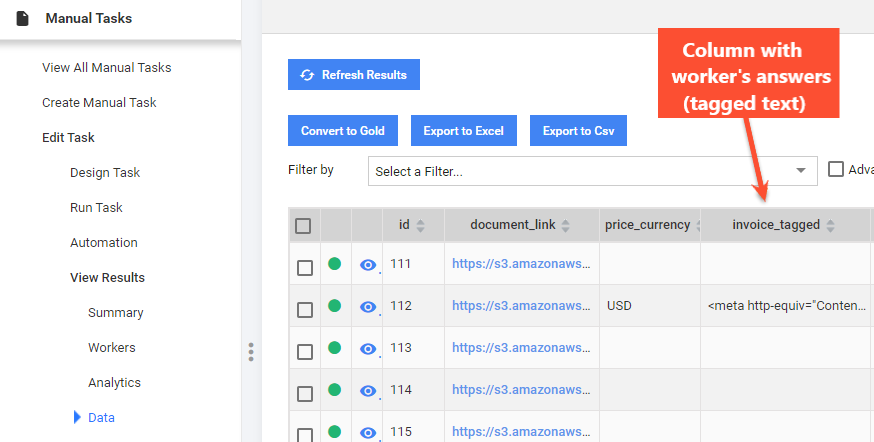874x442 pixels.
Task: Click the green status dot in row 113
Action: pos(334,348)
